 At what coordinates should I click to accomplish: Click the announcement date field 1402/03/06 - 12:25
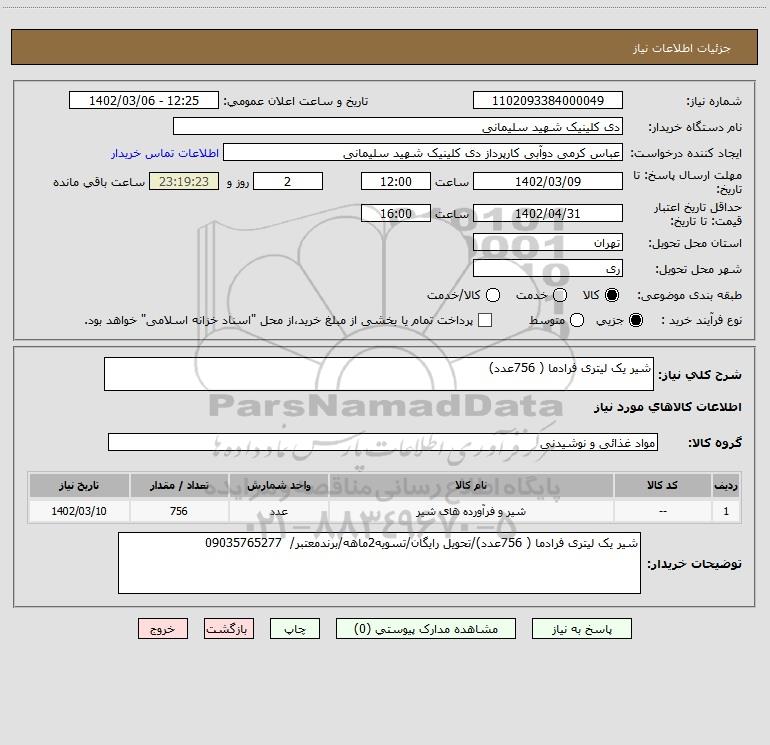(144, 100)
